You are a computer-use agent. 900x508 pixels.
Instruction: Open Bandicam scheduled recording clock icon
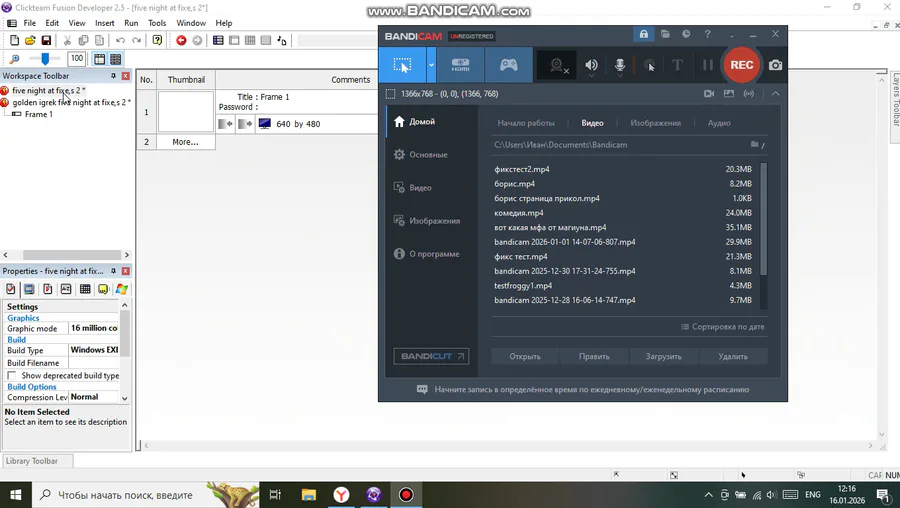(686, 34)
